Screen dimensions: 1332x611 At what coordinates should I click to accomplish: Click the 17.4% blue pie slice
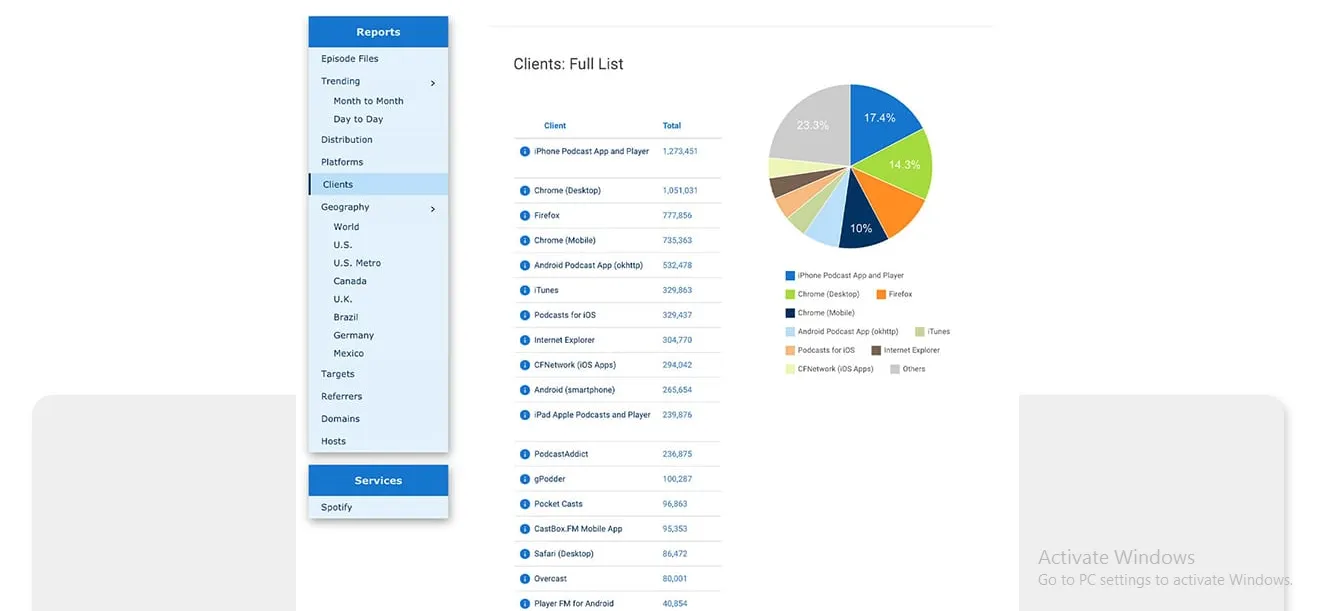[880, 118]
